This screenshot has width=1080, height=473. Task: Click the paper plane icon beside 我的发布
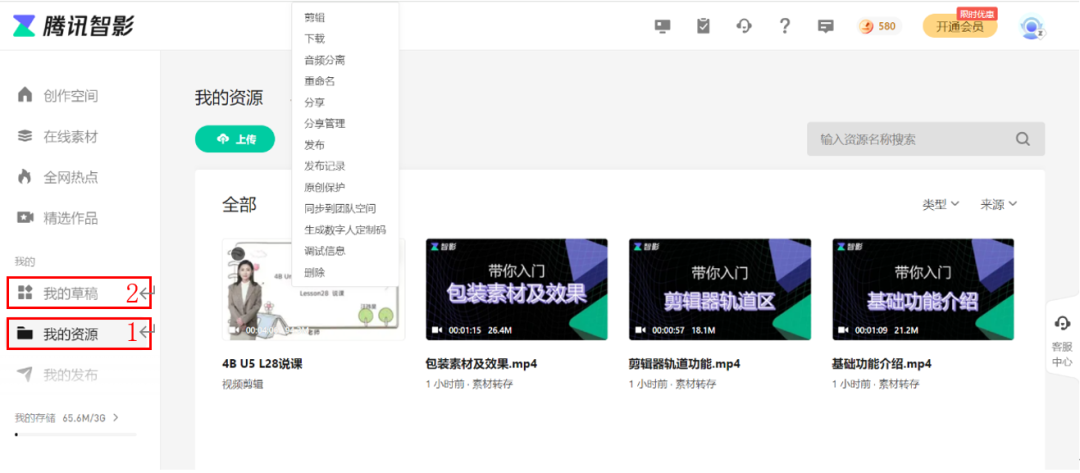click(25, 375)
